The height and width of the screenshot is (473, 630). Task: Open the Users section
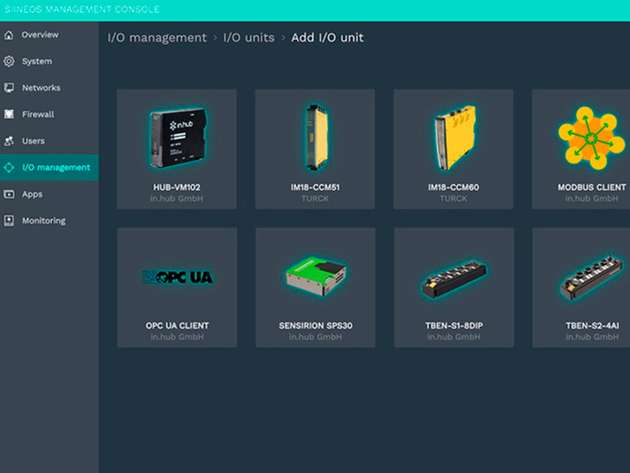(49, 141)
